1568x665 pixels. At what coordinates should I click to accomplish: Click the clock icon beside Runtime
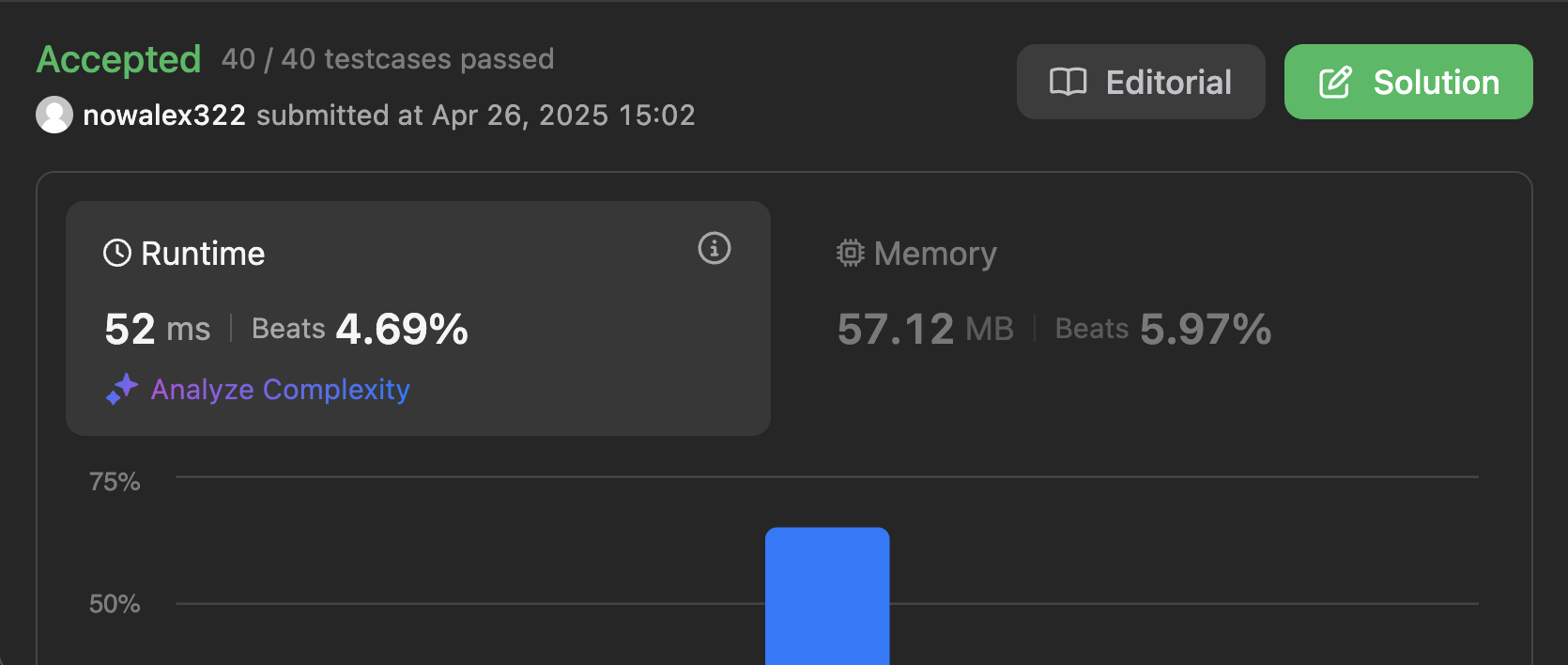[x=117, y=253]
